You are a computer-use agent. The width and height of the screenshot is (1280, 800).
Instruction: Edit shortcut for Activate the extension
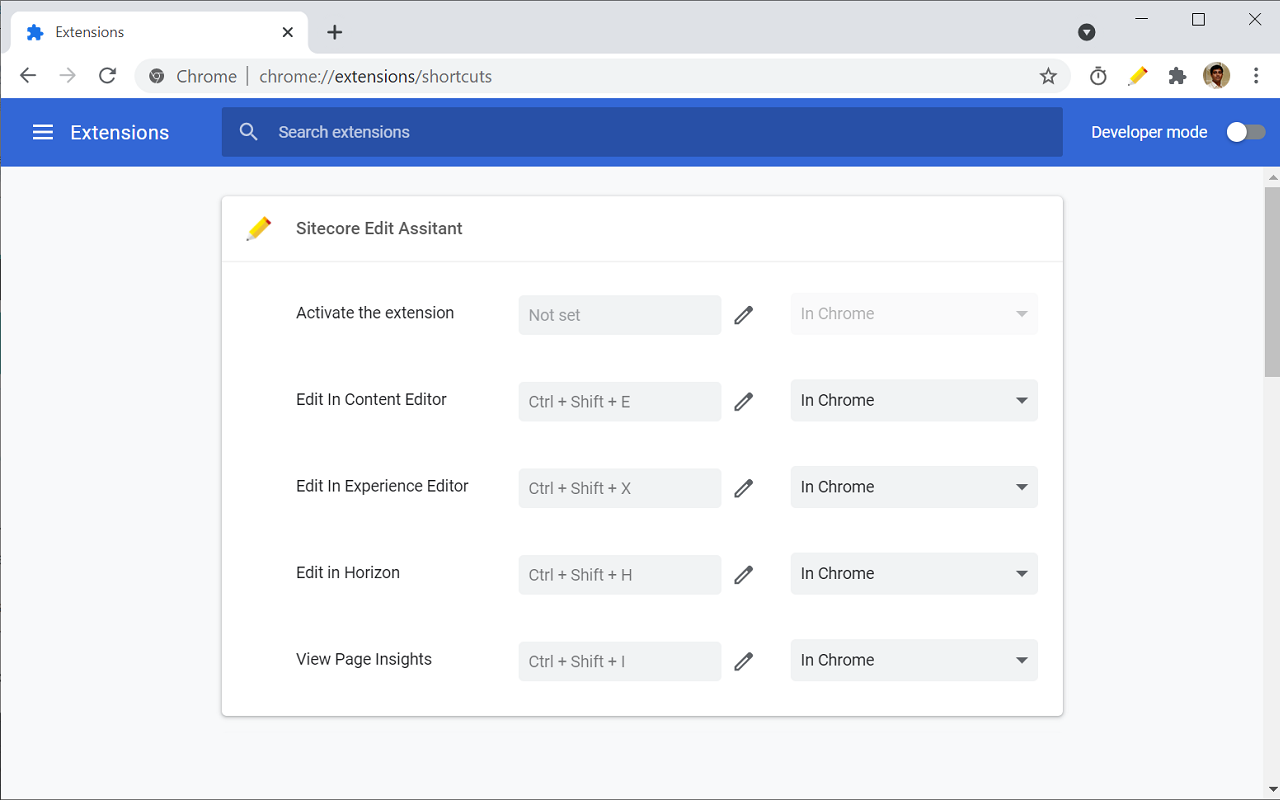(x=743, y=315)
